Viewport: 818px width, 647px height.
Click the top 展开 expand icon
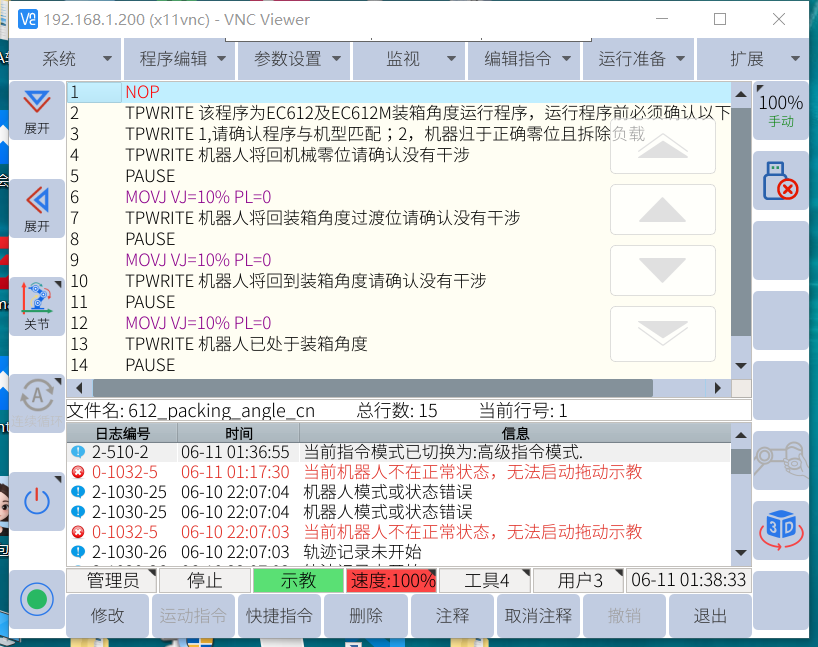pyautogui.click(x=37, y=111)
